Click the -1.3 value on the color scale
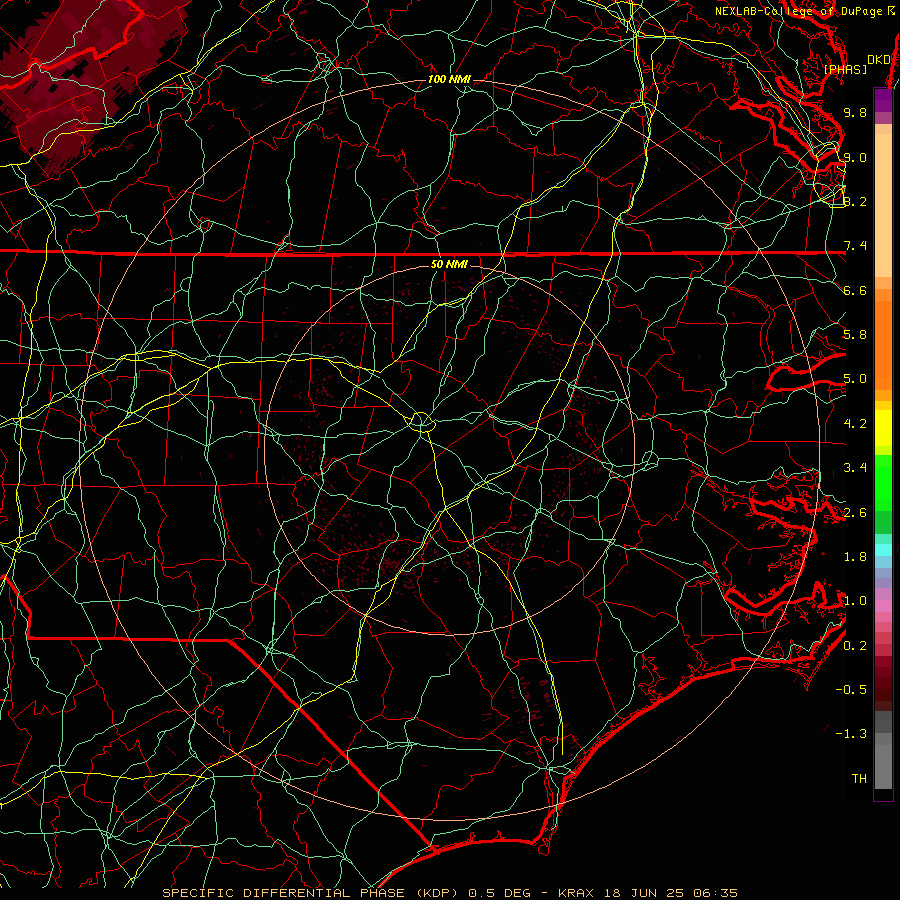This screenshot has height=900, width=900. [x=851, y=734]
